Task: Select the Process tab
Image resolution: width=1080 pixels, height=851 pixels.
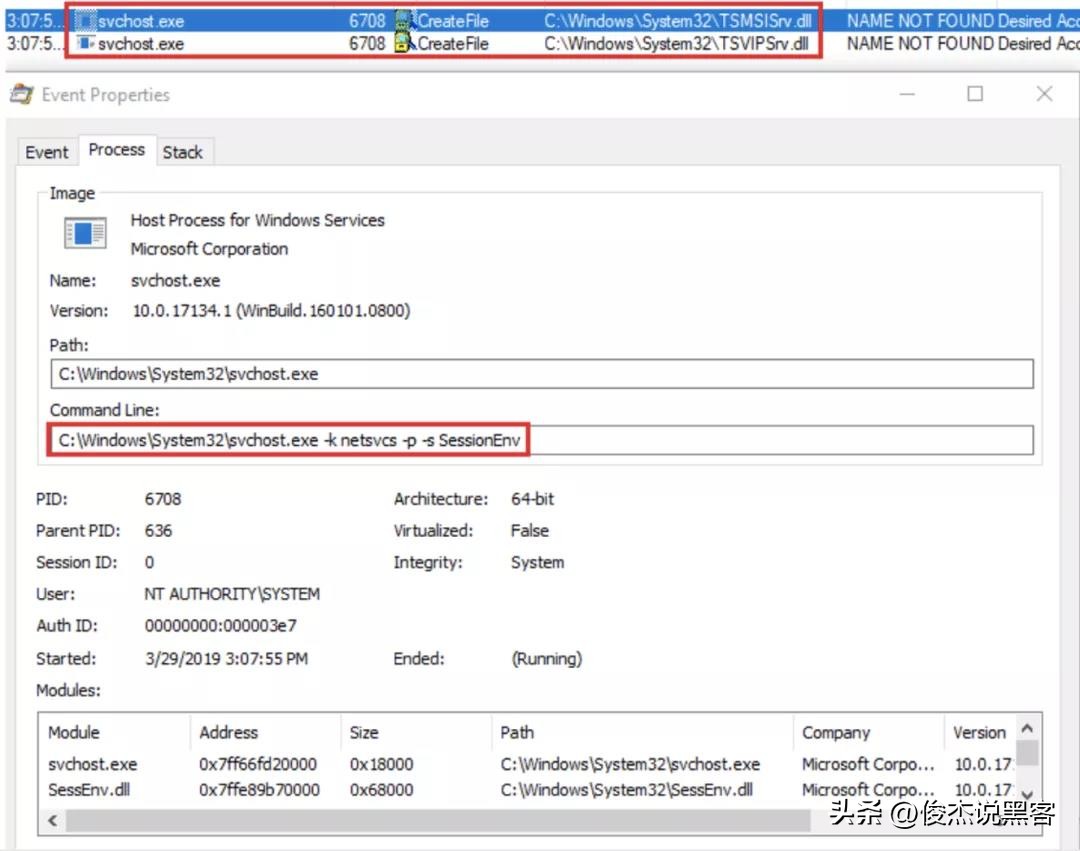Action: coord(116,150)
